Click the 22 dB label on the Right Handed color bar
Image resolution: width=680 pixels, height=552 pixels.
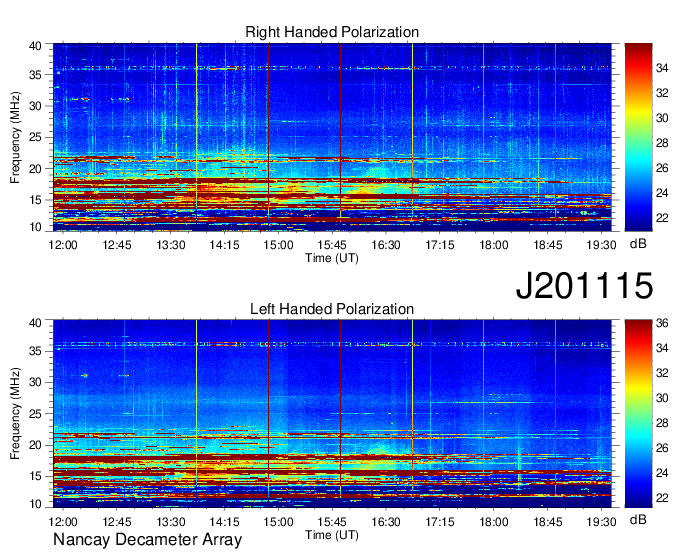[662, 218]
